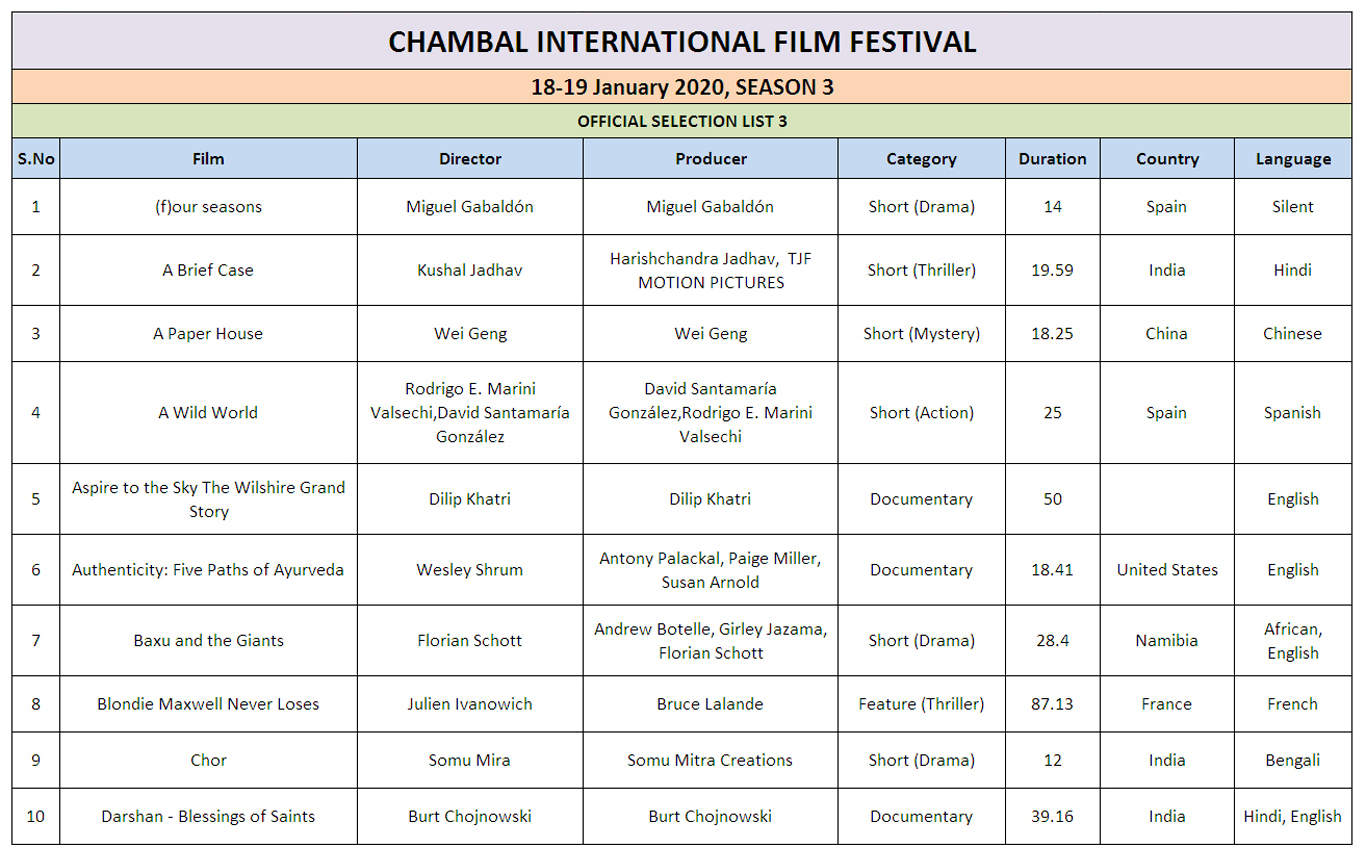The width and height of the screenshot is (1366, 859).
Task: Click the 'A Wild World' film title
Action: [x=208, y=412]
